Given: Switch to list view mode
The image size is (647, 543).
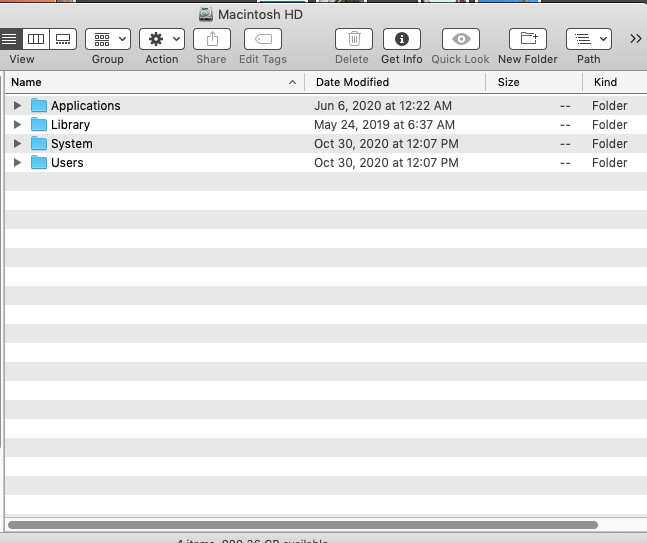Looking at the screenshot, I should pos(10,39).
